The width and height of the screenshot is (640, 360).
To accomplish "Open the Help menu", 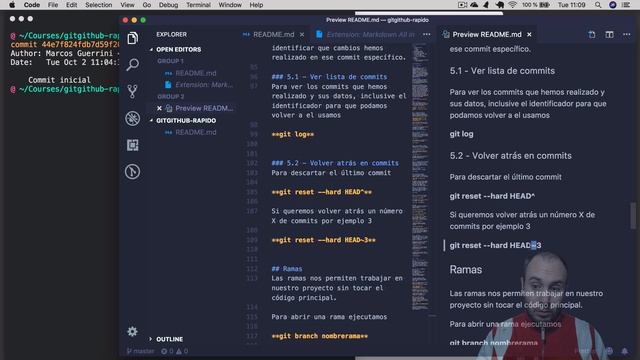I will [256, 5].
